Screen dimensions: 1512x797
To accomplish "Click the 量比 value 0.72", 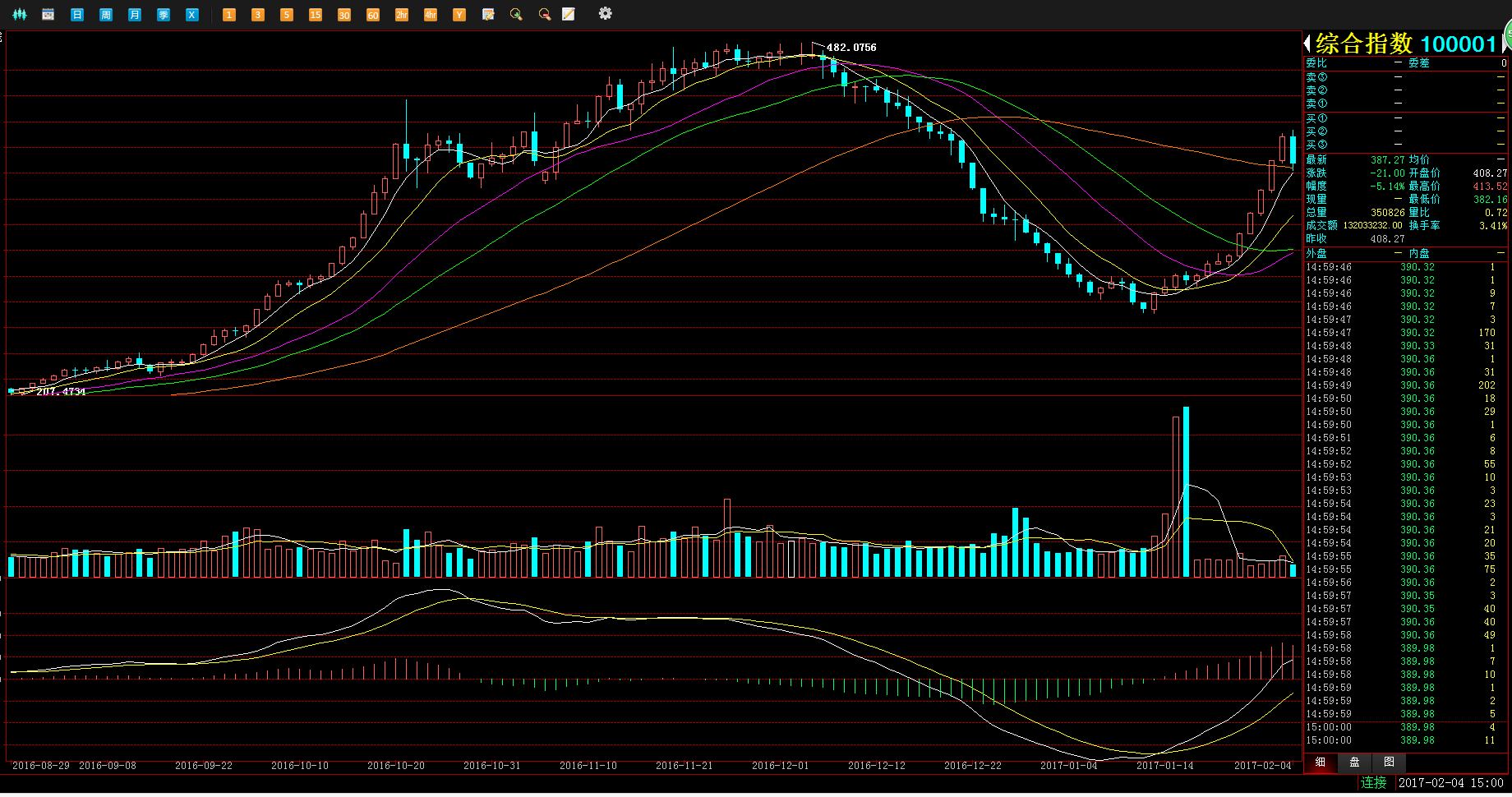I will [x=1496, y=213].
